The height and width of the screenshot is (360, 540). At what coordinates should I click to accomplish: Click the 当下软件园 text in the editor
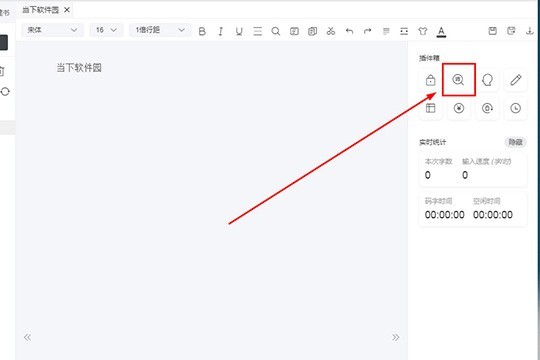click(79, 68)
